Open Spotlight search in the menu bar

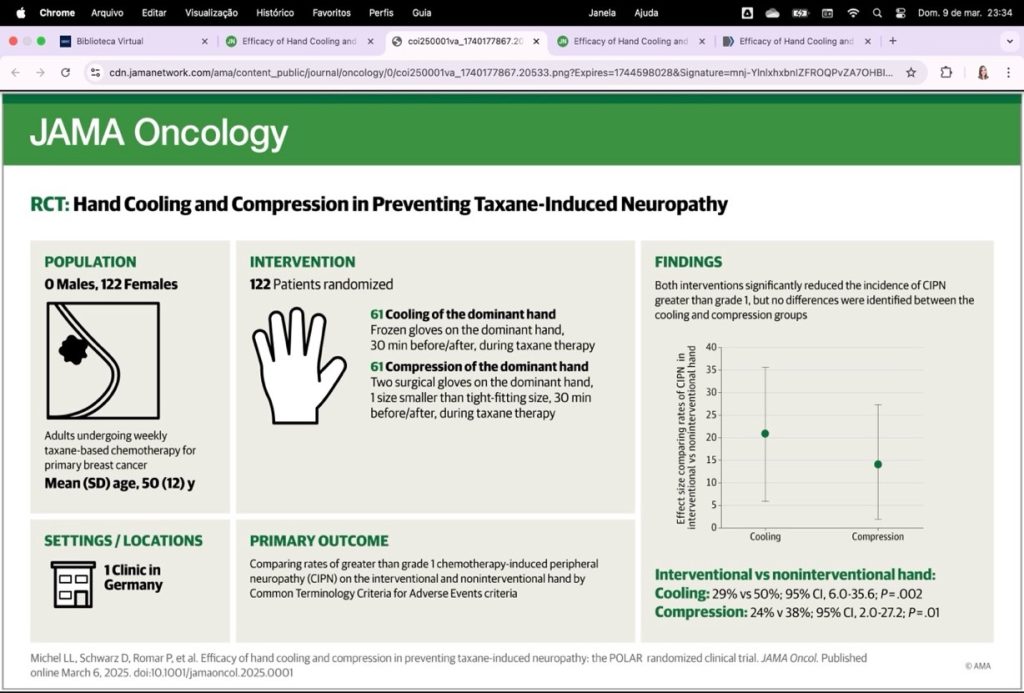tap(877, 12)
